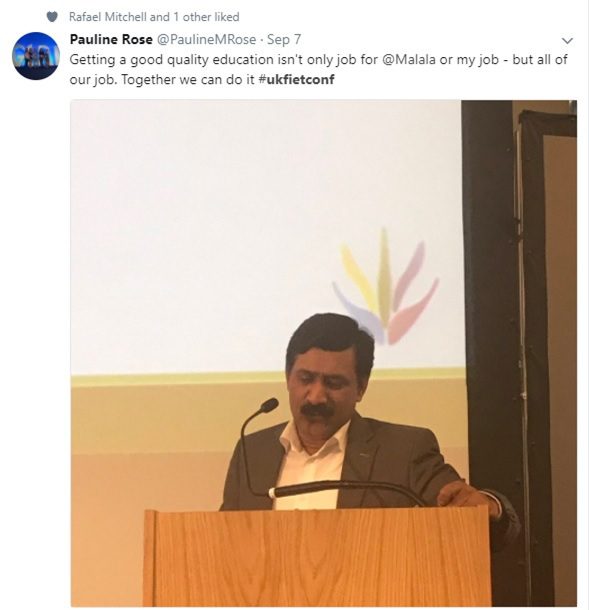589x610 pixels.
Task: Open the @PaulineMRose handle
Action: click(x=207, y=39)
